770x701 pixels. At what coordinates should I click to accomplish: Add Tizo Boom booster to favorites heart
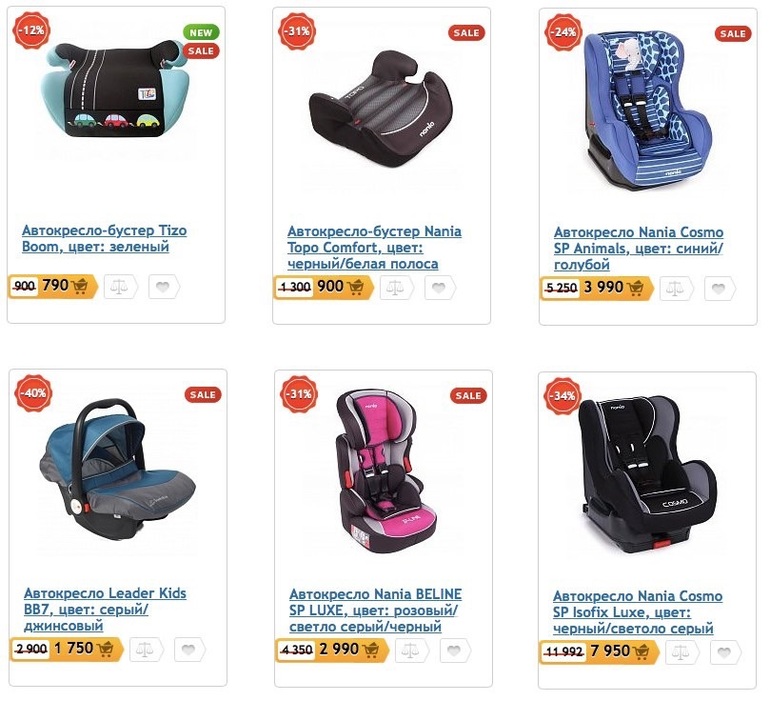[x=164, y=287]
